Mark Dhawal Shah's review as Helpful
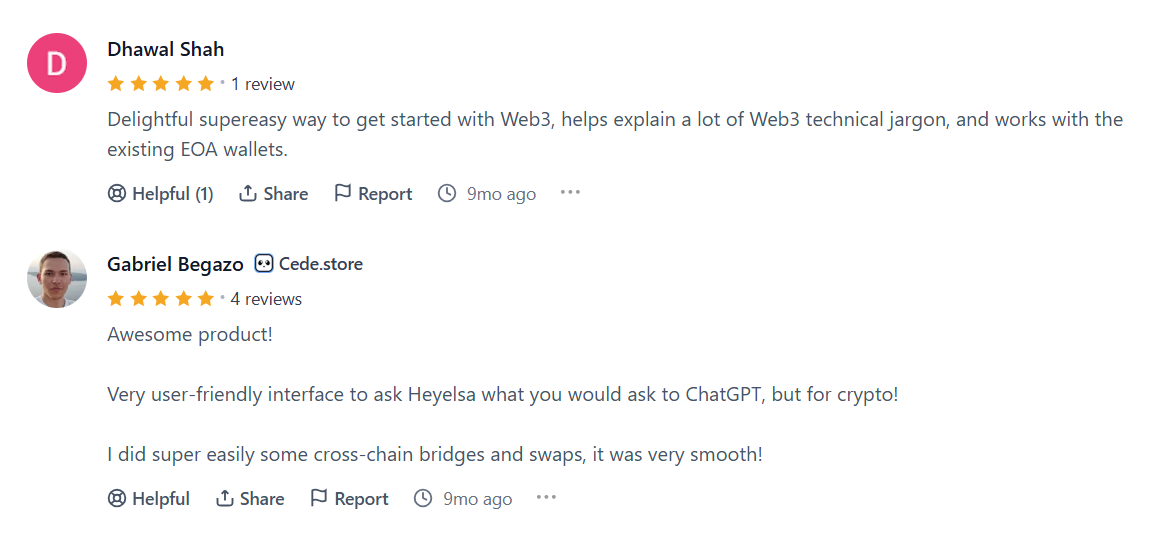This screenshot has width=1150, height=540. (x=160, y=194)
